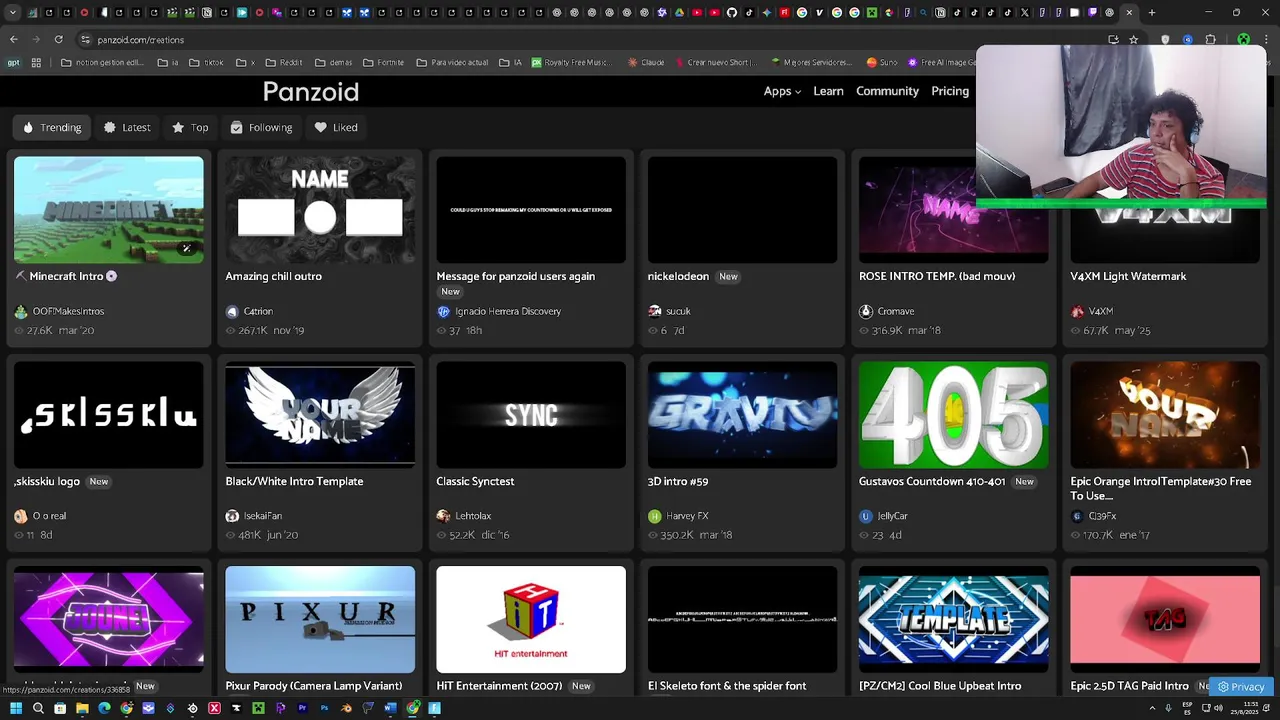Image resolution: width=1280 pixels, height=720 pixels.
Task: Open the Claude bookmark
Action: (646, 62)
